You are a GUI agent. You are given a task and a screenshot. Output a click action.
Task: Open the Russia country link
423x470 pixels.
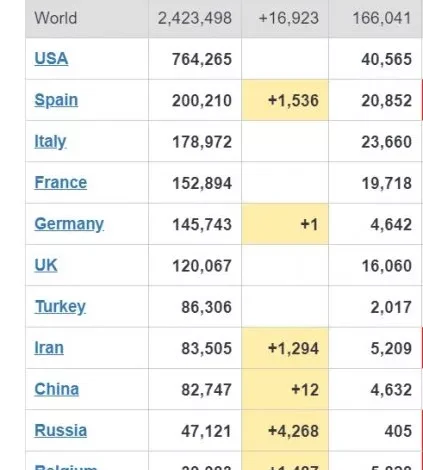(61, 430)
